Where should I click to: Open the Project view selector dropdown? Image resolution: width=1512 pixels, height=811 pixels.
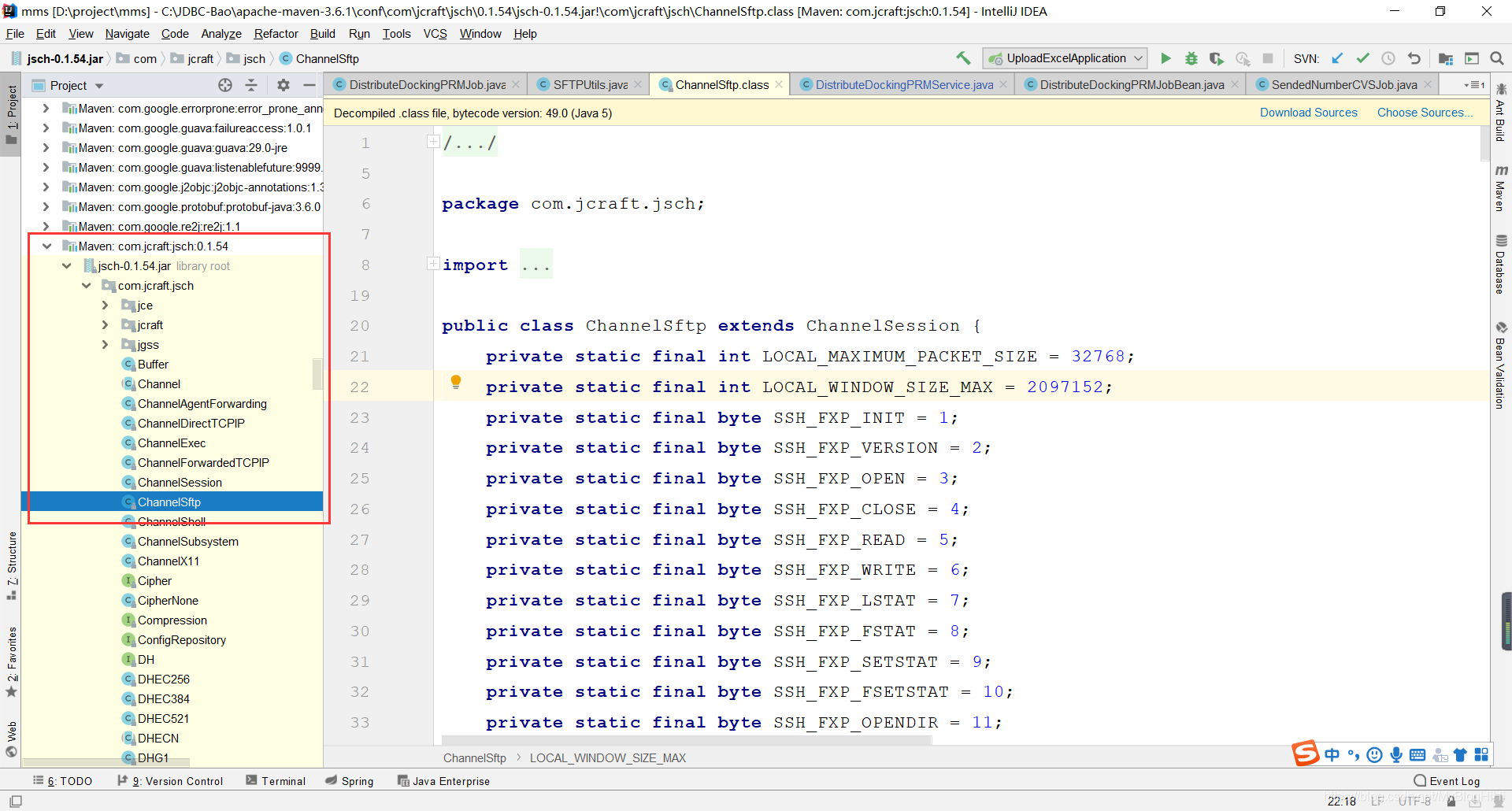(99, 86)
